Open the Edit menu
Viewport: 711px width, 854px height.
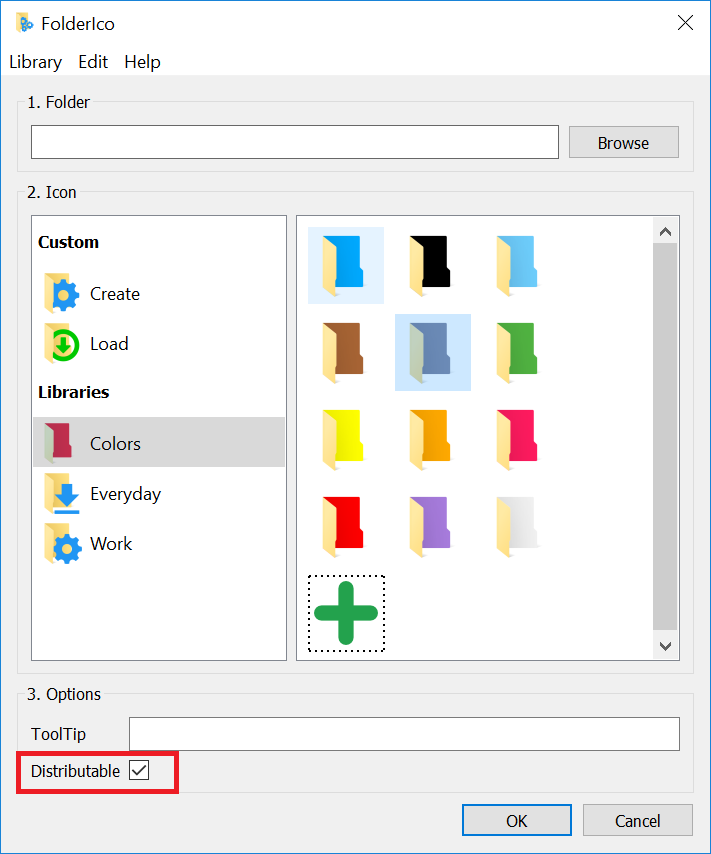click(x=93, y=62)
